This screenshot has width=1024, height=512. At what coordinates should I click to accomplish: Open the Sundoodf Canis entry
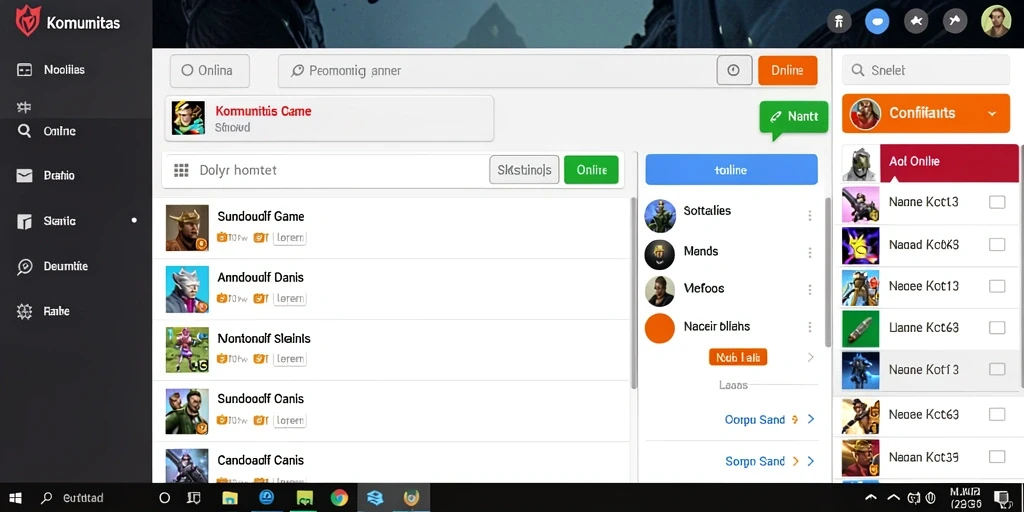pos(392,411)
